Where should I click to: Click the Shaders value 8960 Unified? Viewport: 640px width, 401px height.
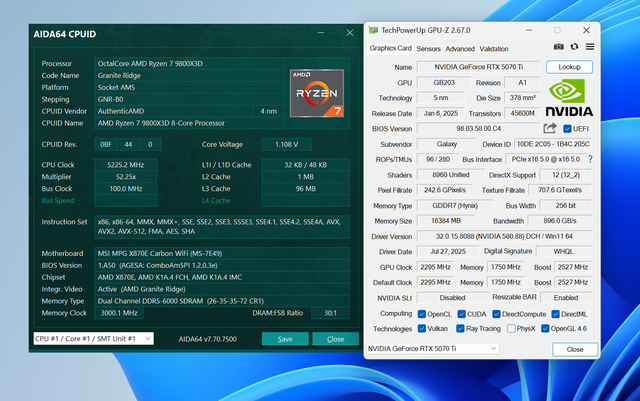[x=451, y=175]
